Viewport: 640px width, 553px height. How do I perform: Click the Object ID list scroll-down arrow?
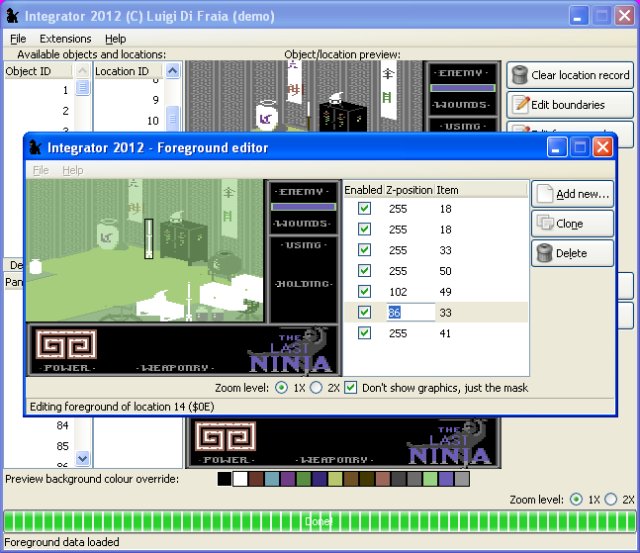[x=82, y=458]
